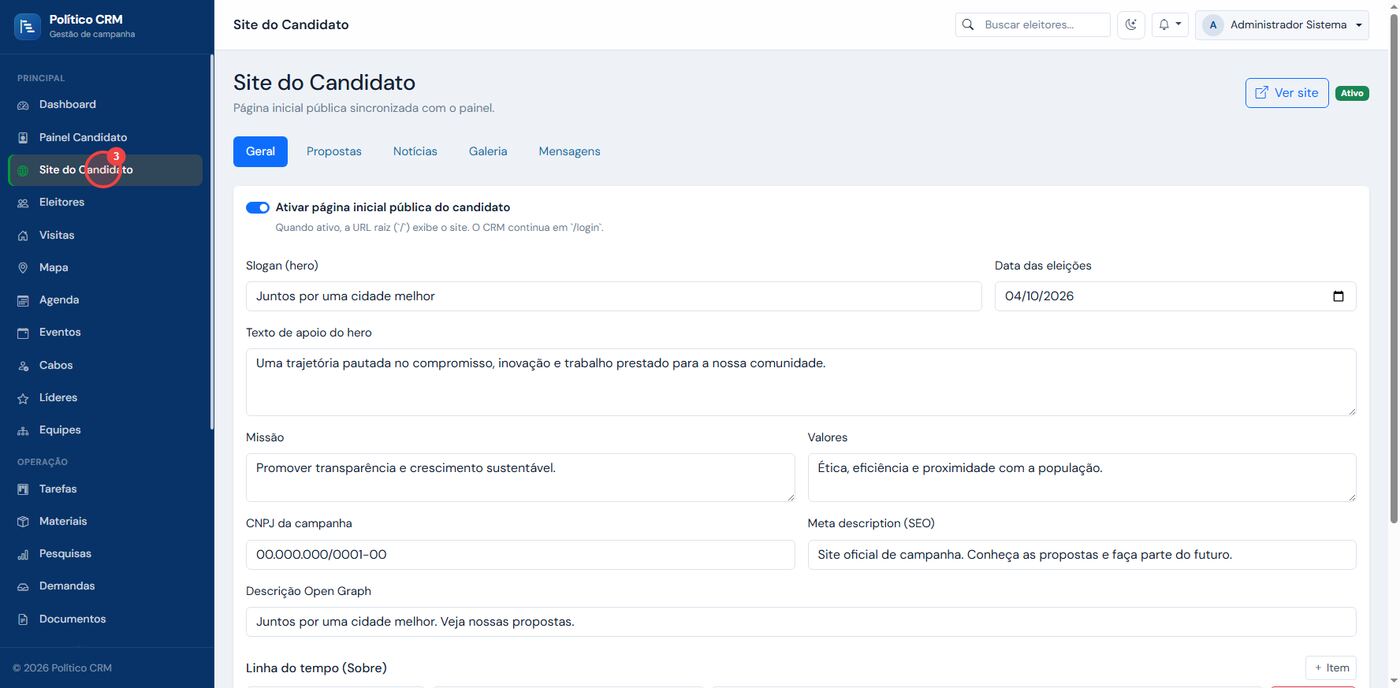The width and height of the screenshot is (1400, 688).
Task: Click the search magnifier icon
Action: [968, 24]
